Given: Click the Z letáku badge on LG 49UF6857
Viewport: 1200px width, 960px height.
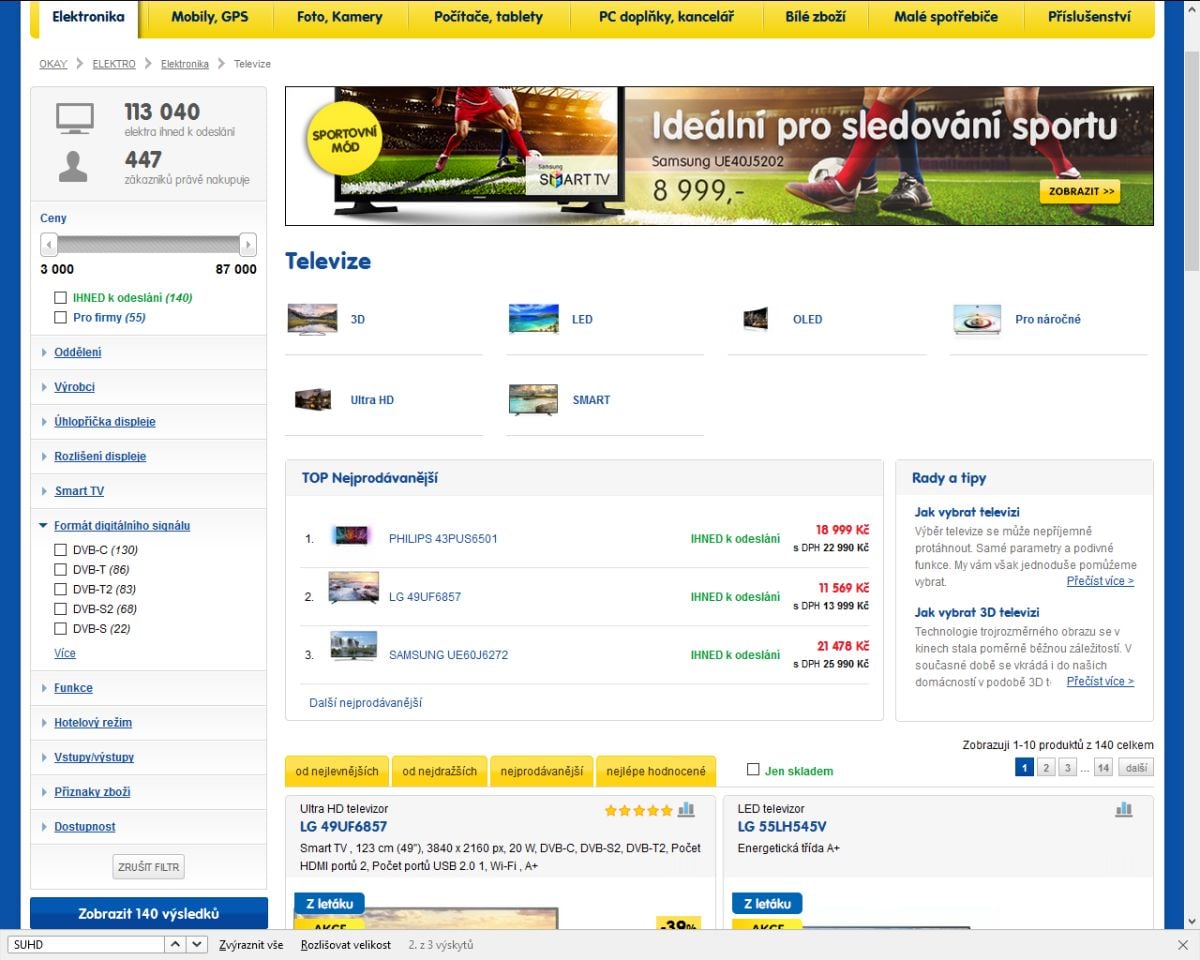Looking at the screenshot, I should coord(329,904).
